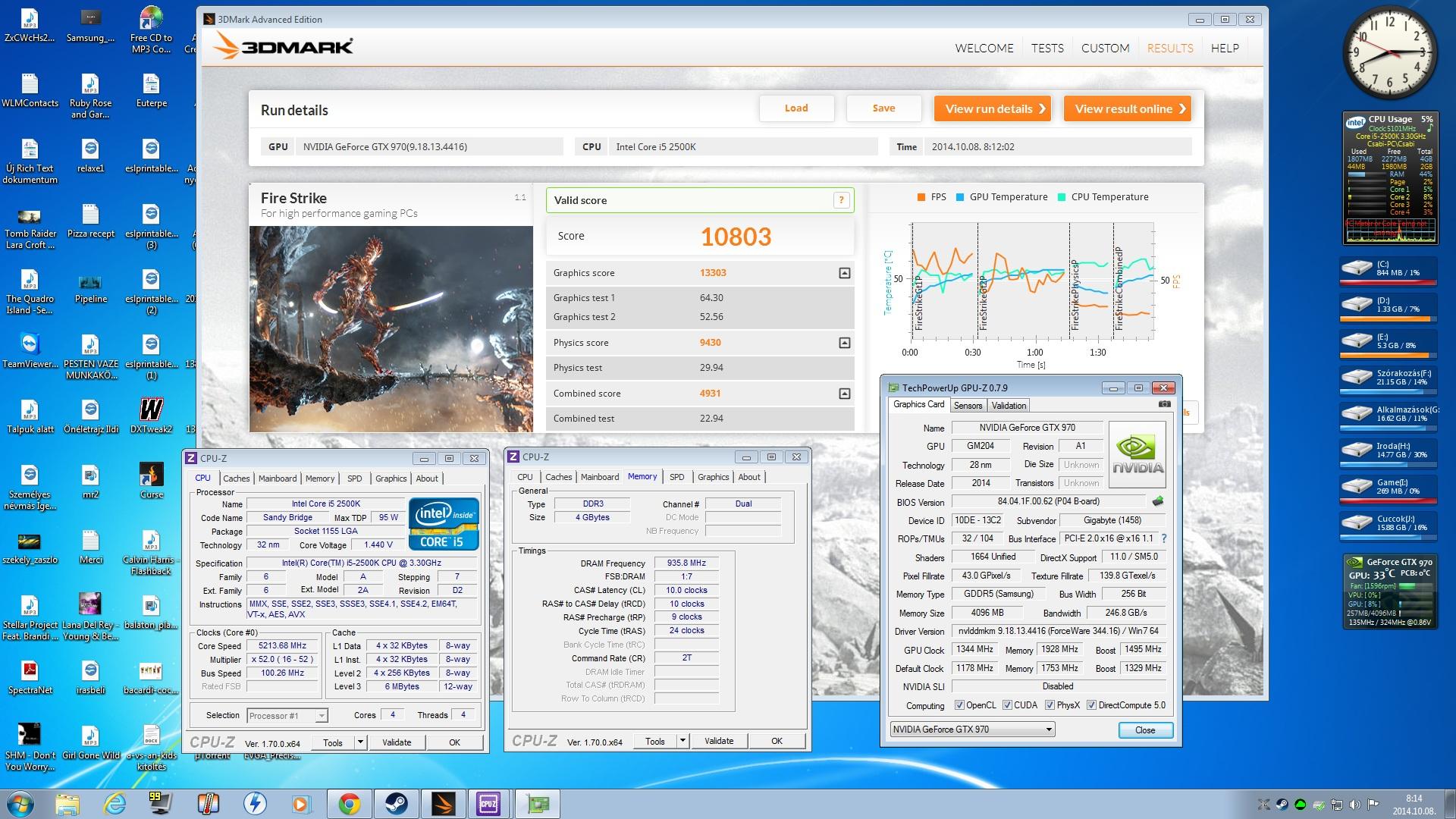1456x819 pixels.
Task: Click the Bus Interface question mark icon
Action: pyautogui.click(x=1163, y=538)
